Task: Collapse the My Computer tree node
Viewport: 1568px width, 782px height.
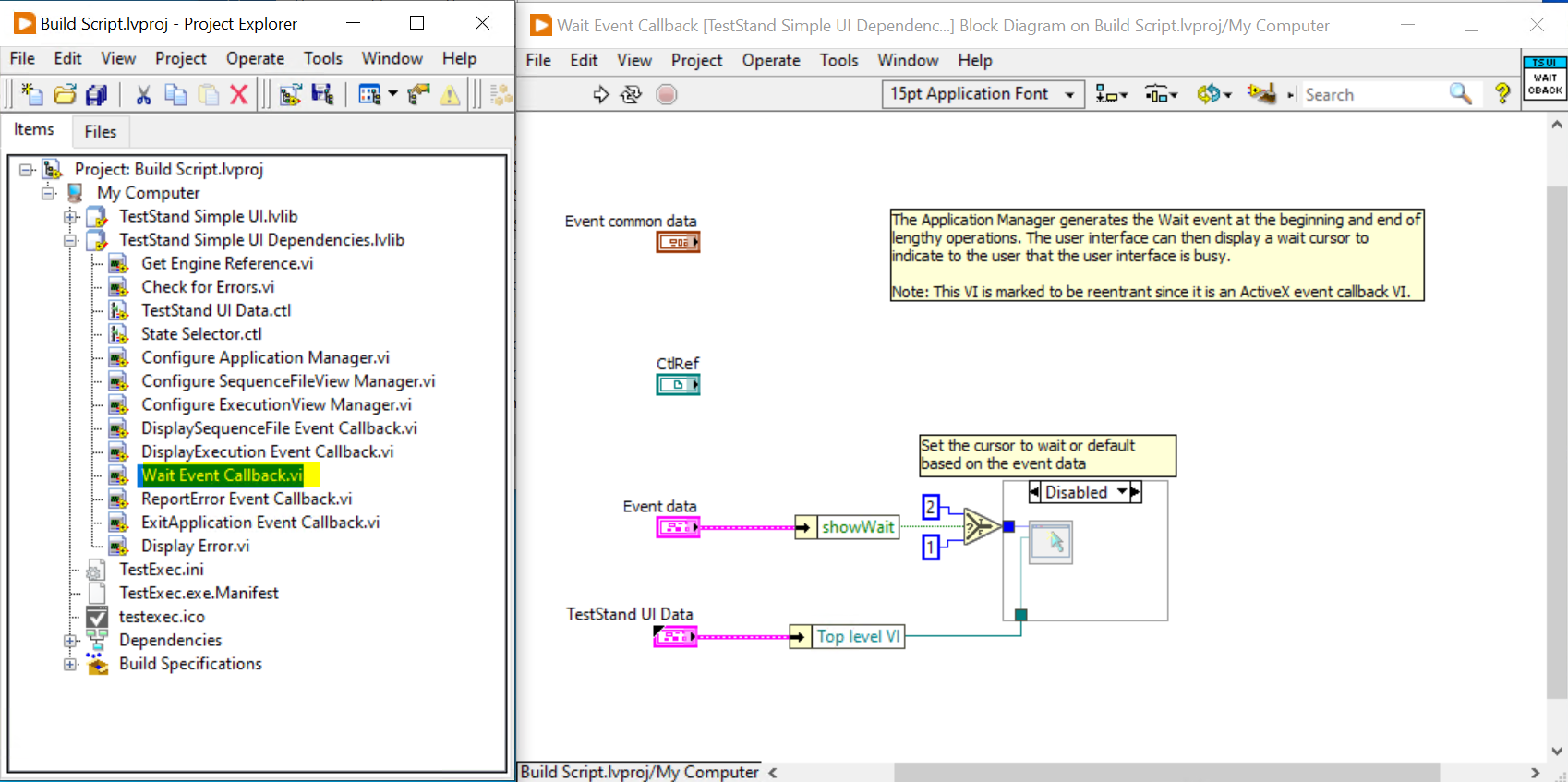Action: point(48,193)
